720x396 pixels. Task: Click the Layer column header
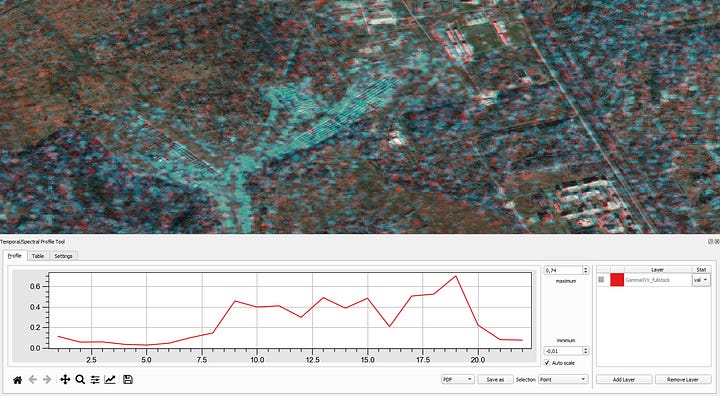point(658,270)
